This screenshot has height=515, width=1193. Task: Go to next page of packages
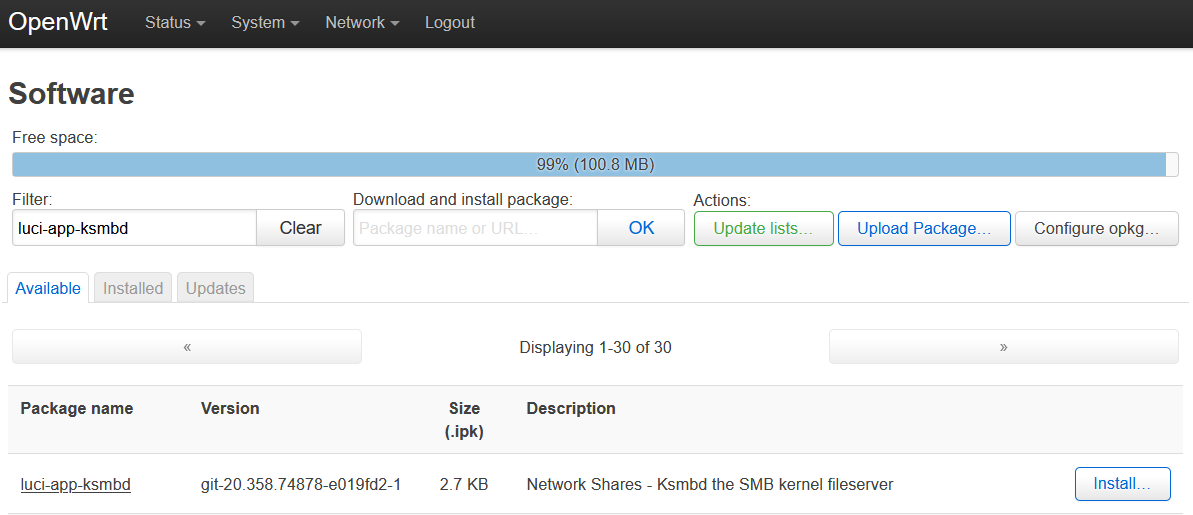[x=1004, y=347]
